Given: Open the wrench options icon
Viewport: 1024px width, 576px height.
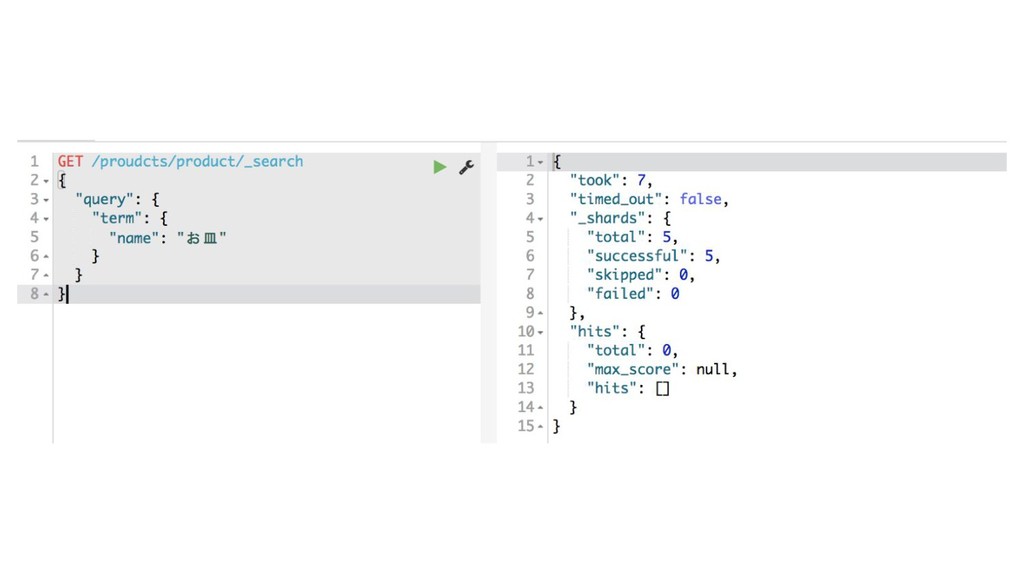Looking at the screenshot, I should pyautogui.click(x=466, y=167).
